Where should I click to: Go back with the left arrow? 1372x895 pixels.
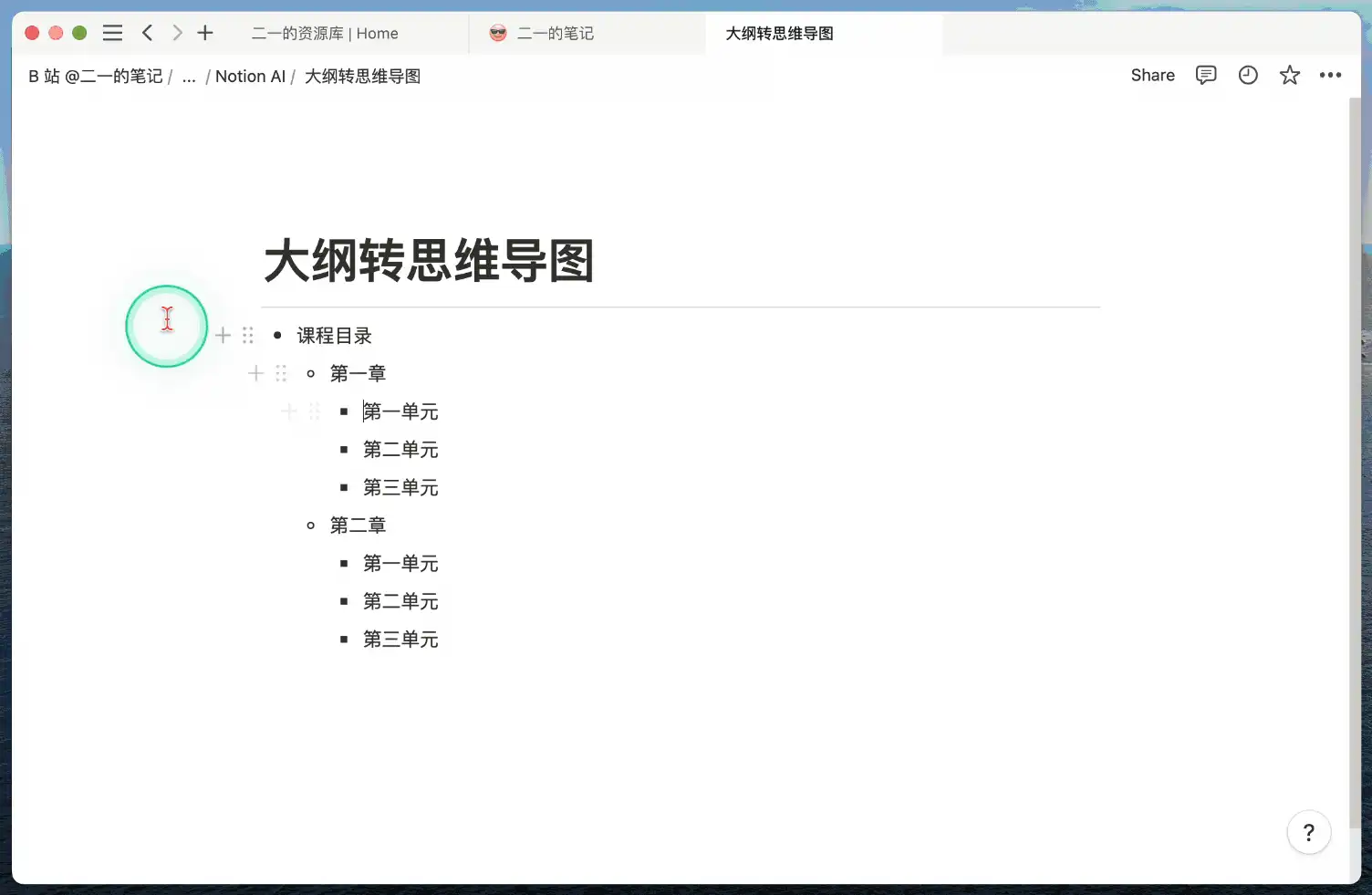click(147, 33)
